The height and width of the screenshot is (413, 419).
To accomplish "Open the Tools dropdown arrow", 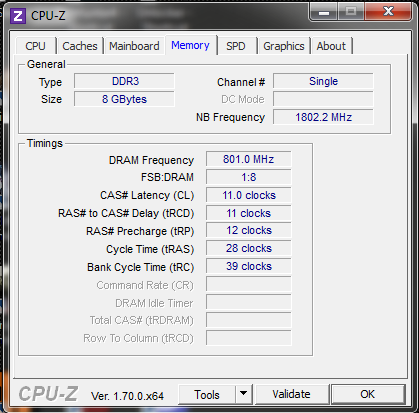I will (x=244, y=394).
